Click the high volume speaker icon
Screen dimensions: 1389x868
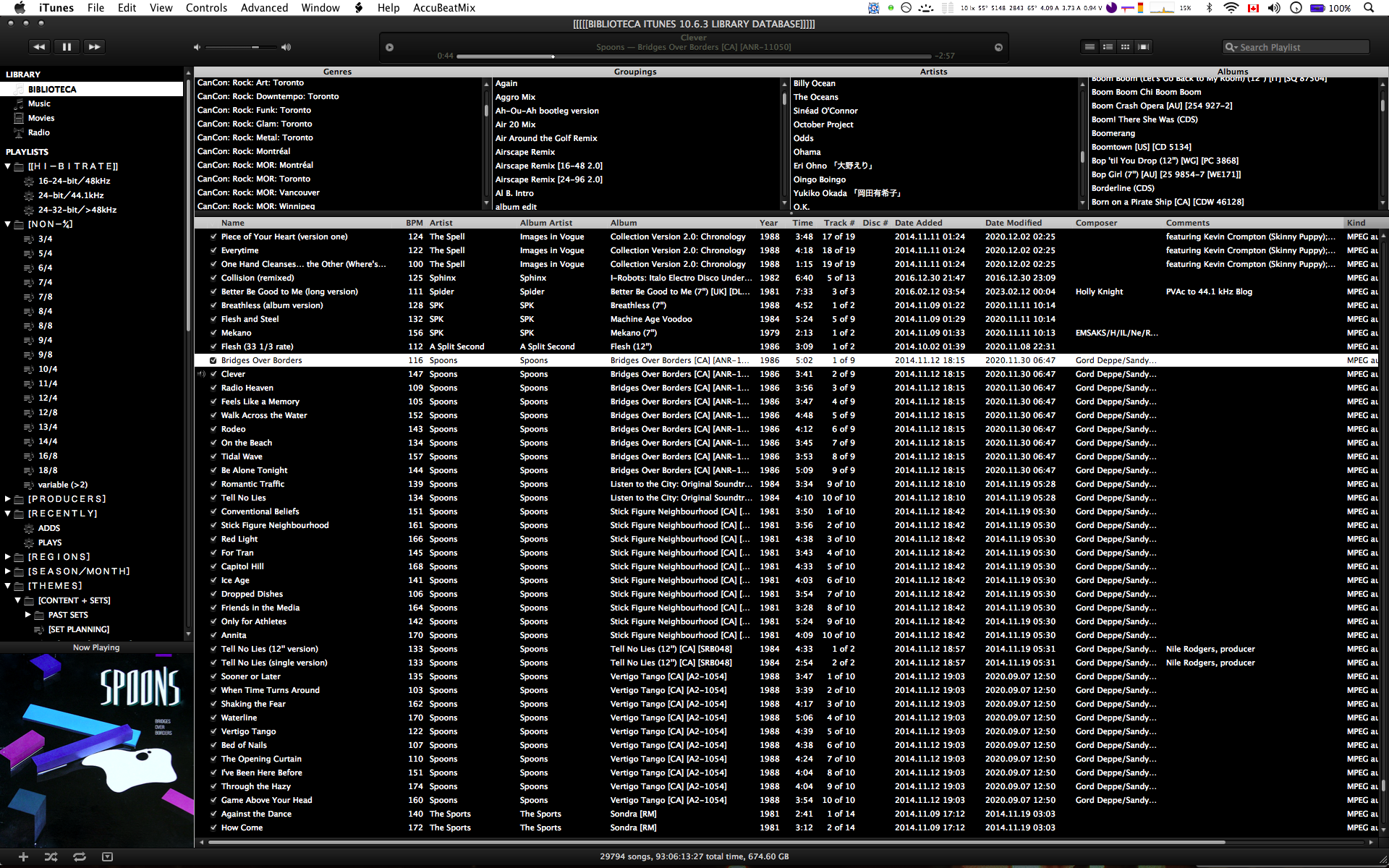coord(286,47)
